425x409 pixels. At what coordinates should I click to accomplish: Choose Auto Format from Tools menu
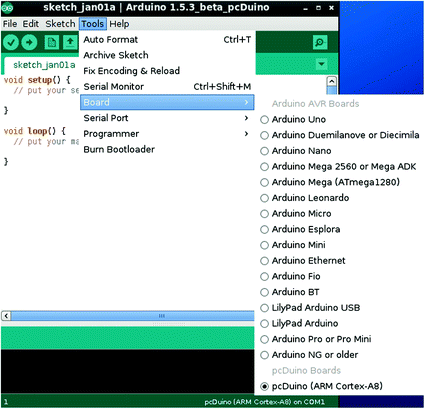167,40
